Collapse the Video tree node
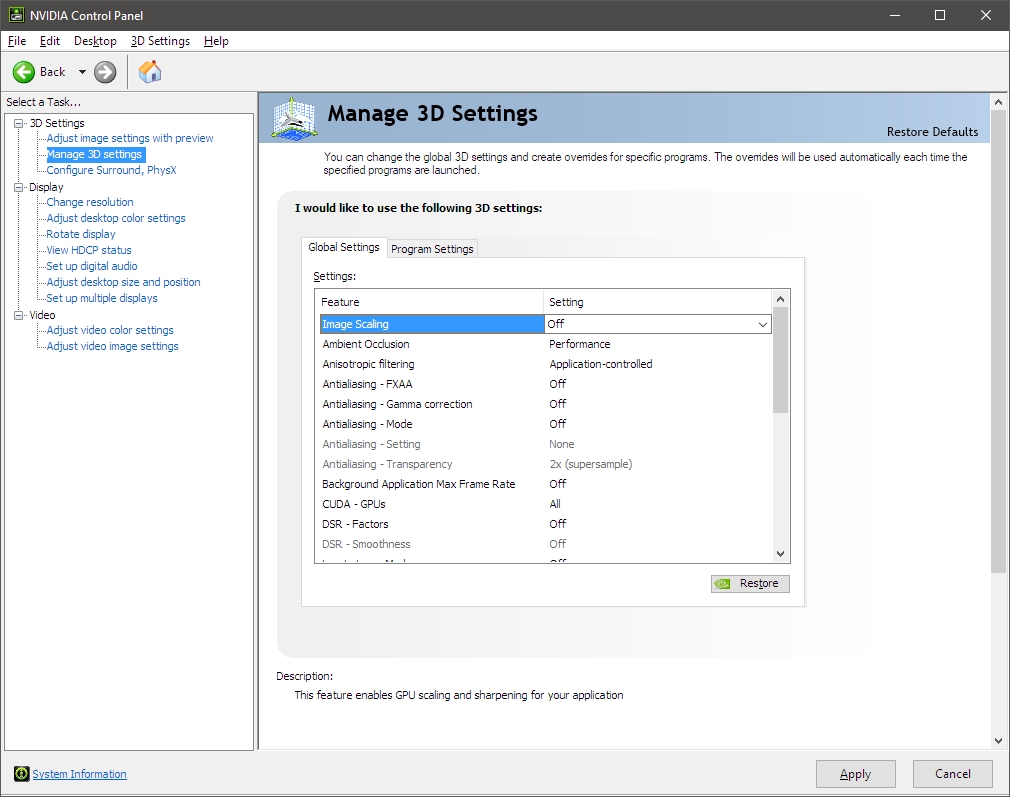The image size is (1010, 797). [19, 315]
